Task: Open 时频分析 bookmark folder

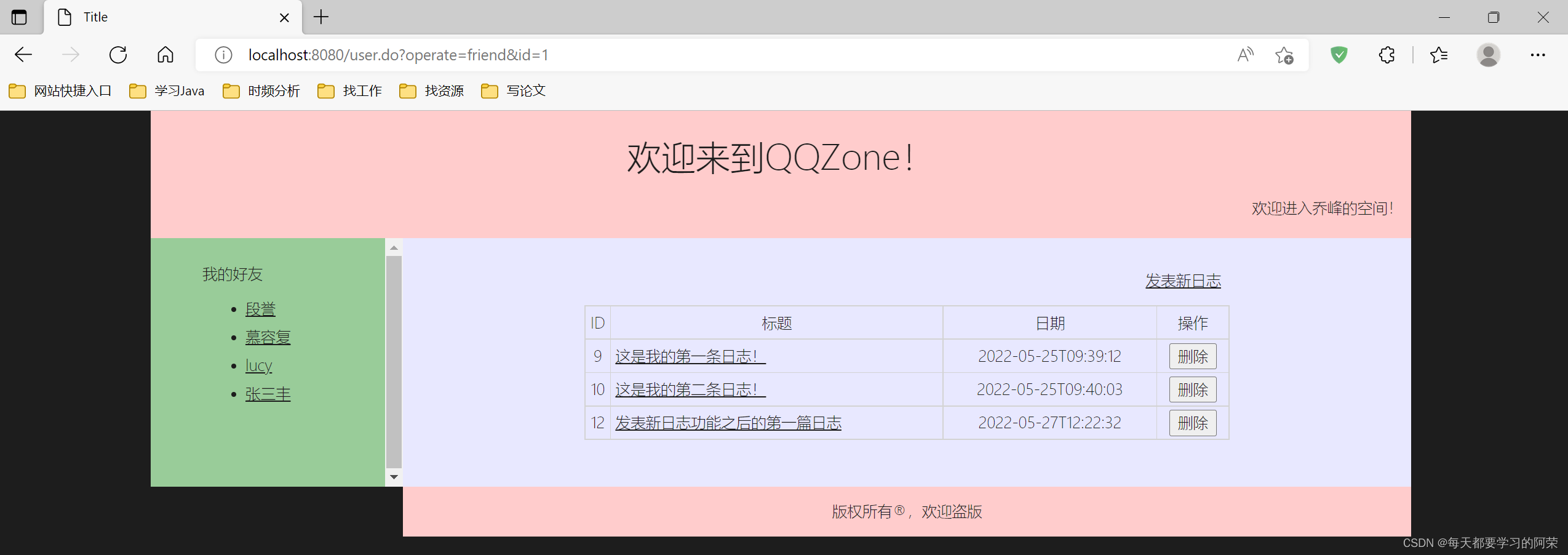Action: click(x=261, y=91)
